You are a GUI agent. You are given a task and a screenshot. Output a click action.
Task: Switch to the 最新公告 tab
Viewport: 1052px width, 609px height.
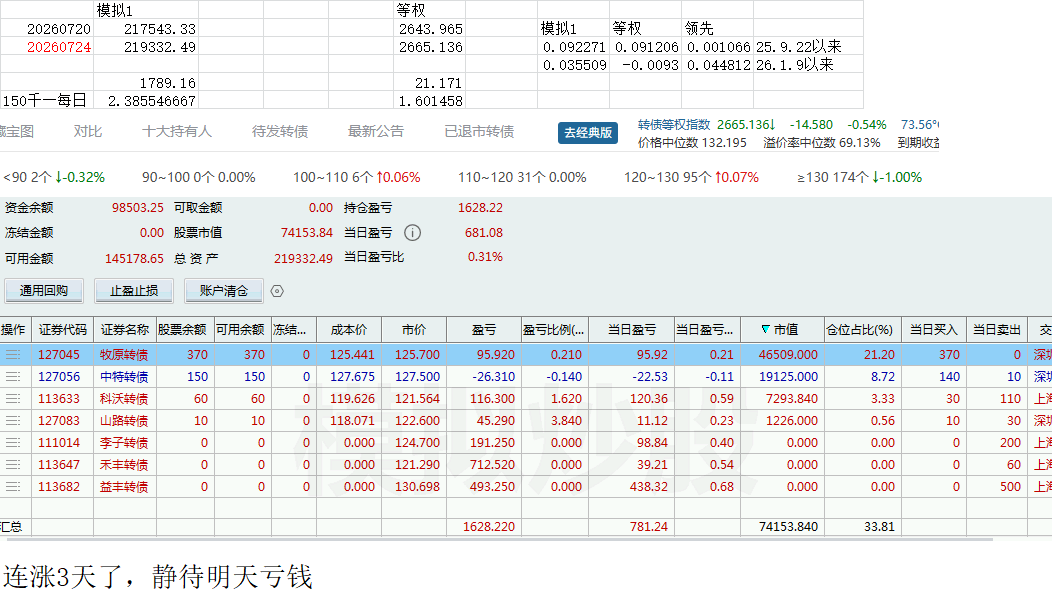click(376, 131)
